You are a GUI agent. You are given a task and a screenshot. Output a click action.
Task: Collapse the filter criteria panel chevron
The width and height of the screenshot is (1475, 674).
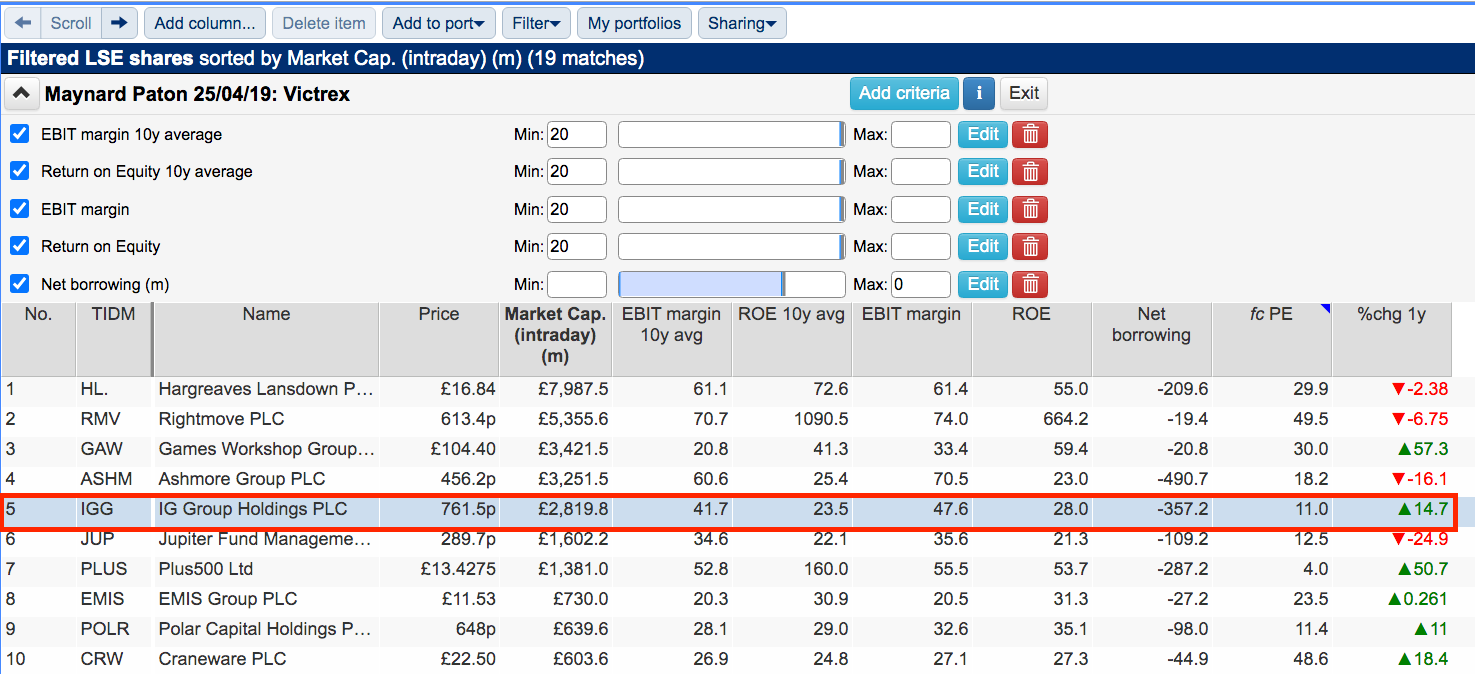21,95
